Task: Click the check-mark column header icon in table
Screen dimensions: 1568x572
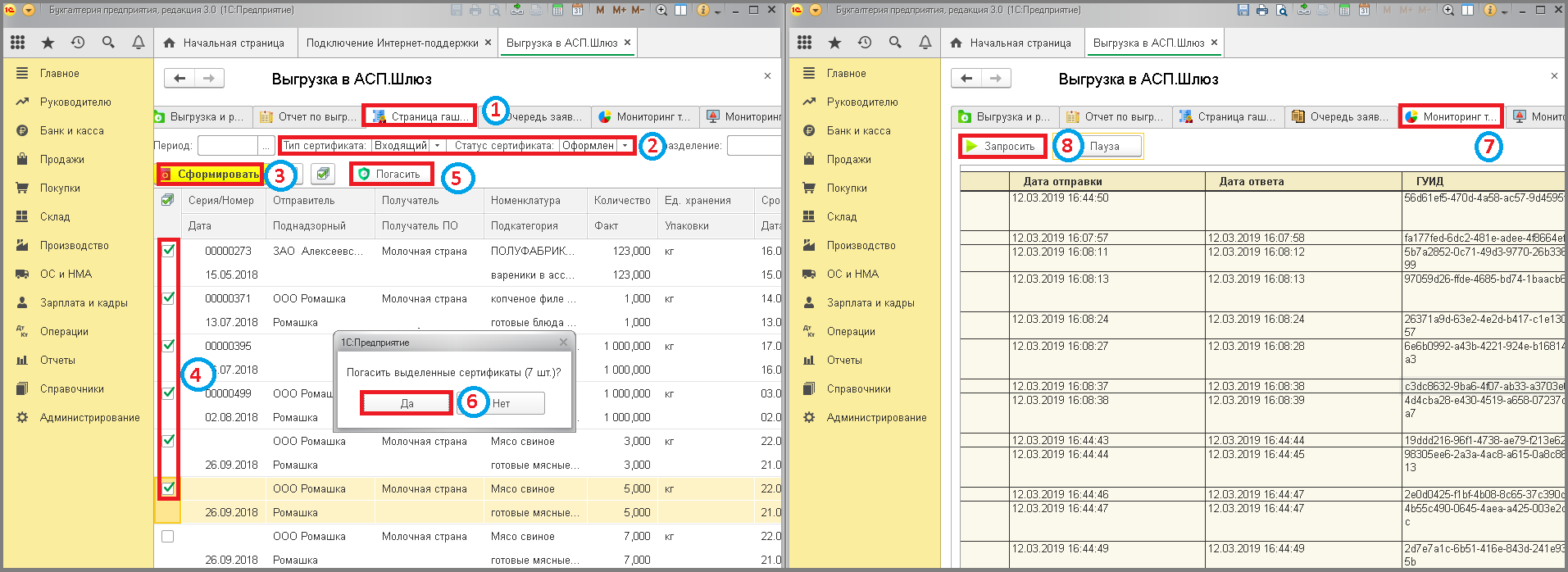Action: point(168,200)
